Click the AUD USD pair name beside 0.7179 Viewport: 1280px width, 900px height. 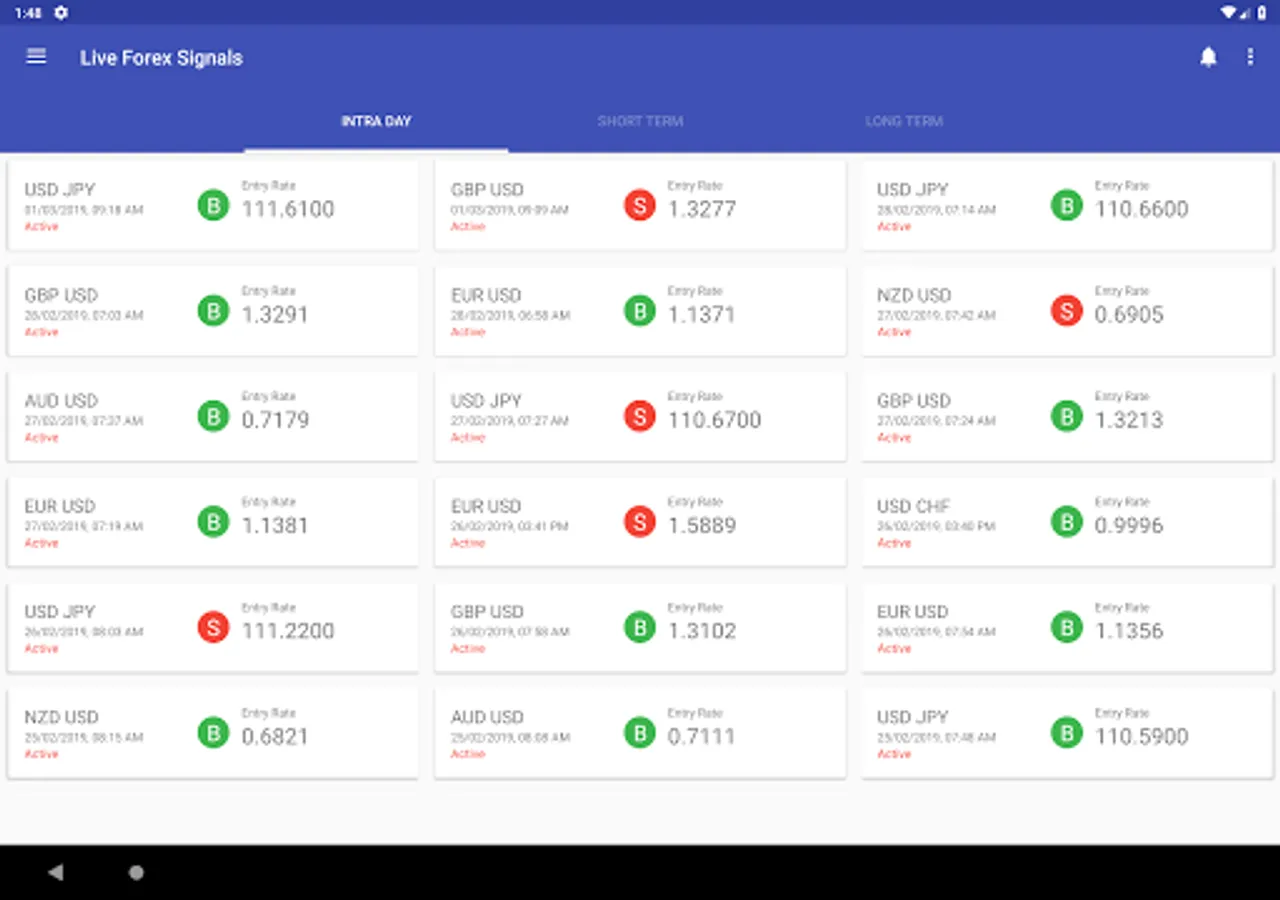tap(61, 401)
